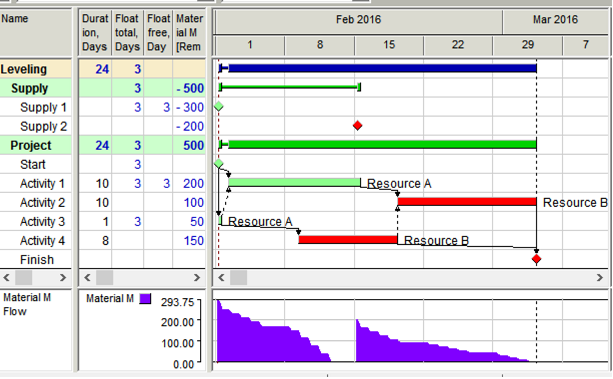Image resolution: width=613 pixels, height=379 pixels.
Task: Select the Activity 4 row
Action: click(36, 241)
